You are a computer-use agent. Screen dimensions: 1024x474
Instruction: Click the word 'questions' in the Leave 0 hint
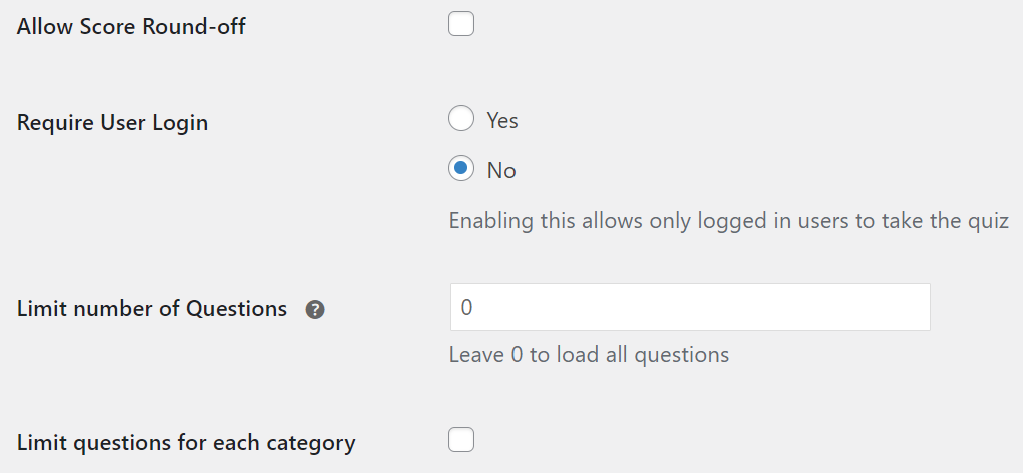click(682, 355)
